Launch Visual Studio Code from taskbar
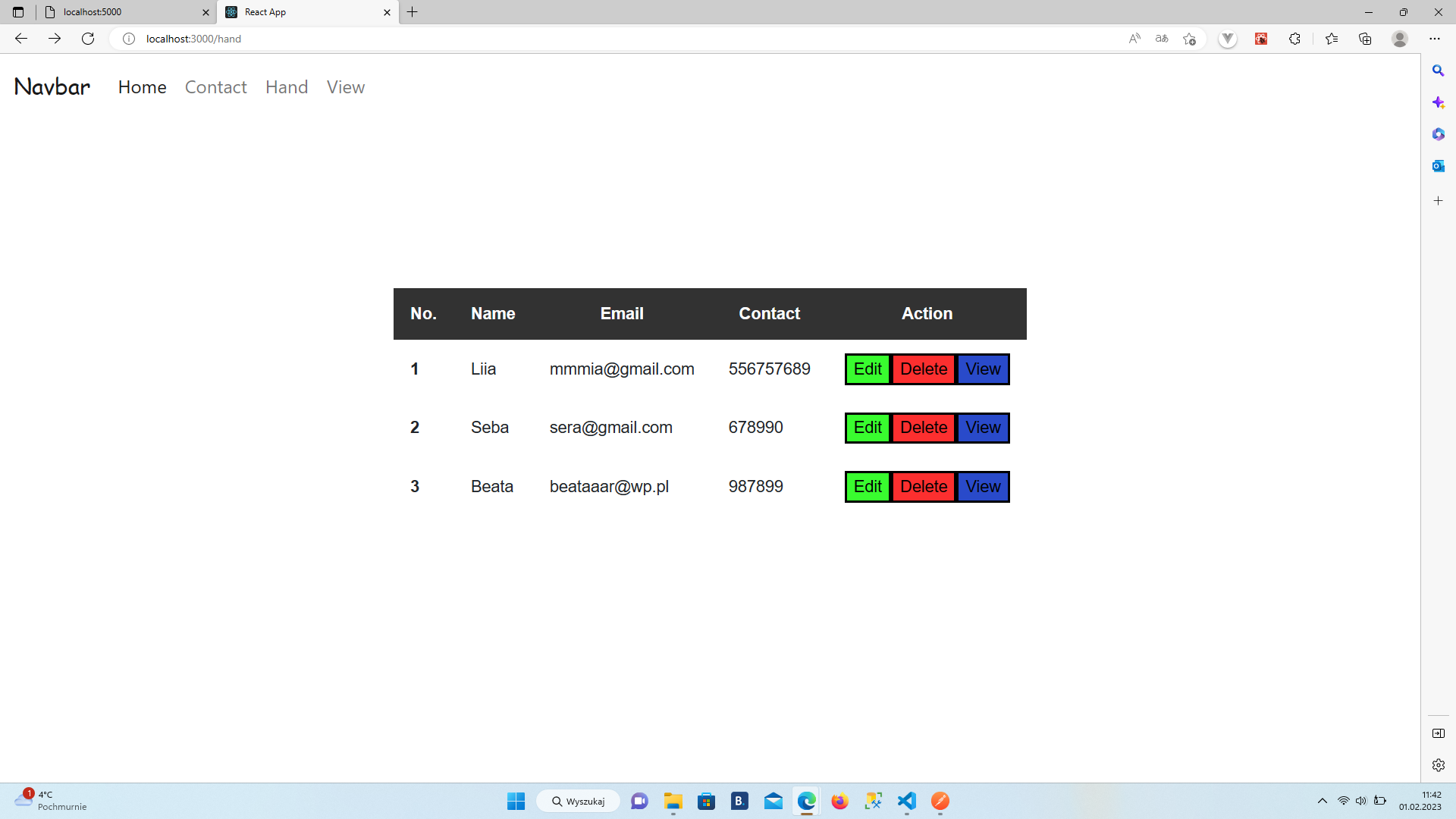This screenshot has height=819, width=1456. (x=906, y=802)
